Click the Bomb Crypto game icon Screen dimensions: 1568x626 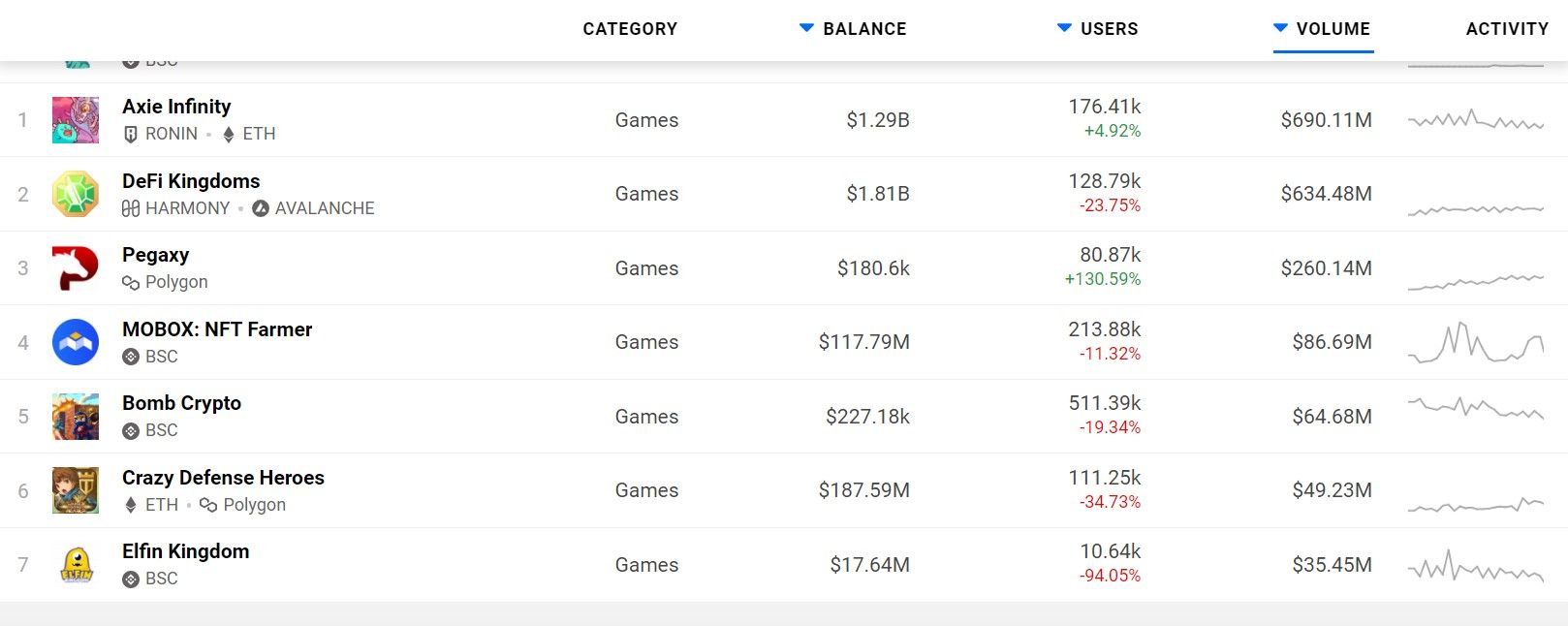click(76, 417)
